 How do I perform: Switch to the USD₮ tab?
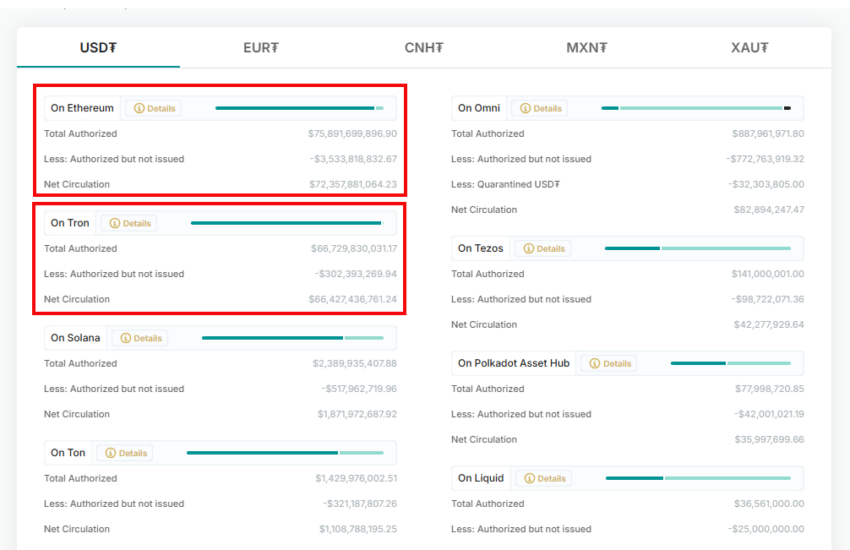98,48
